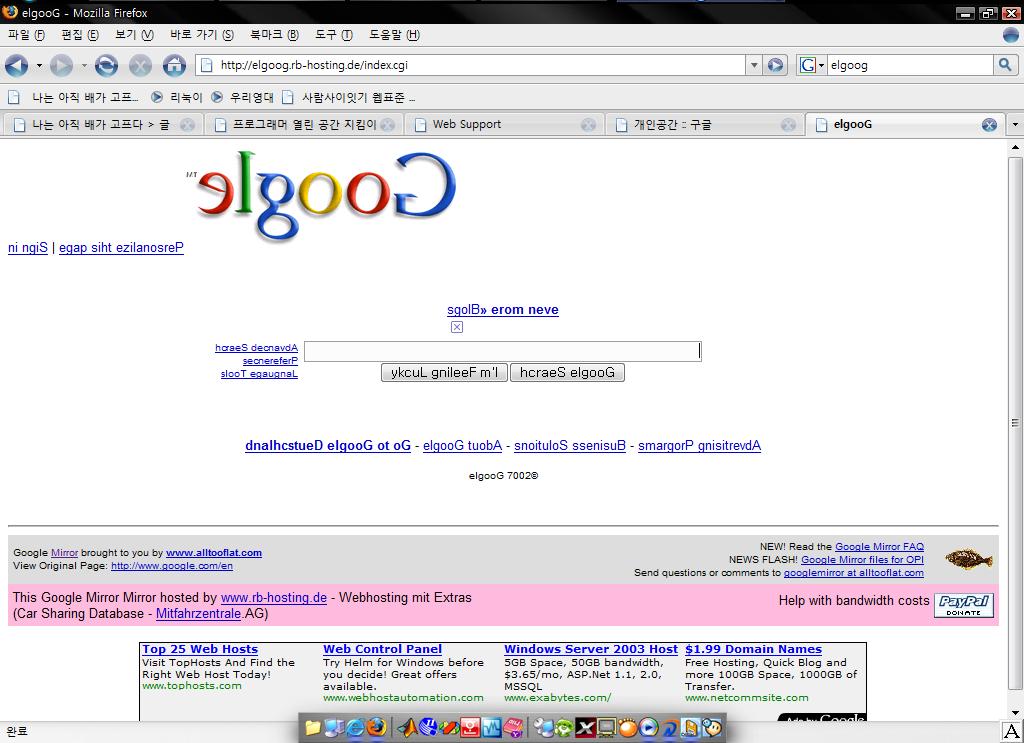The width and height of the screenshot is (1024, 743).
Task: Open the monitor icon in the dock
Action: click(x=607, y=727)
